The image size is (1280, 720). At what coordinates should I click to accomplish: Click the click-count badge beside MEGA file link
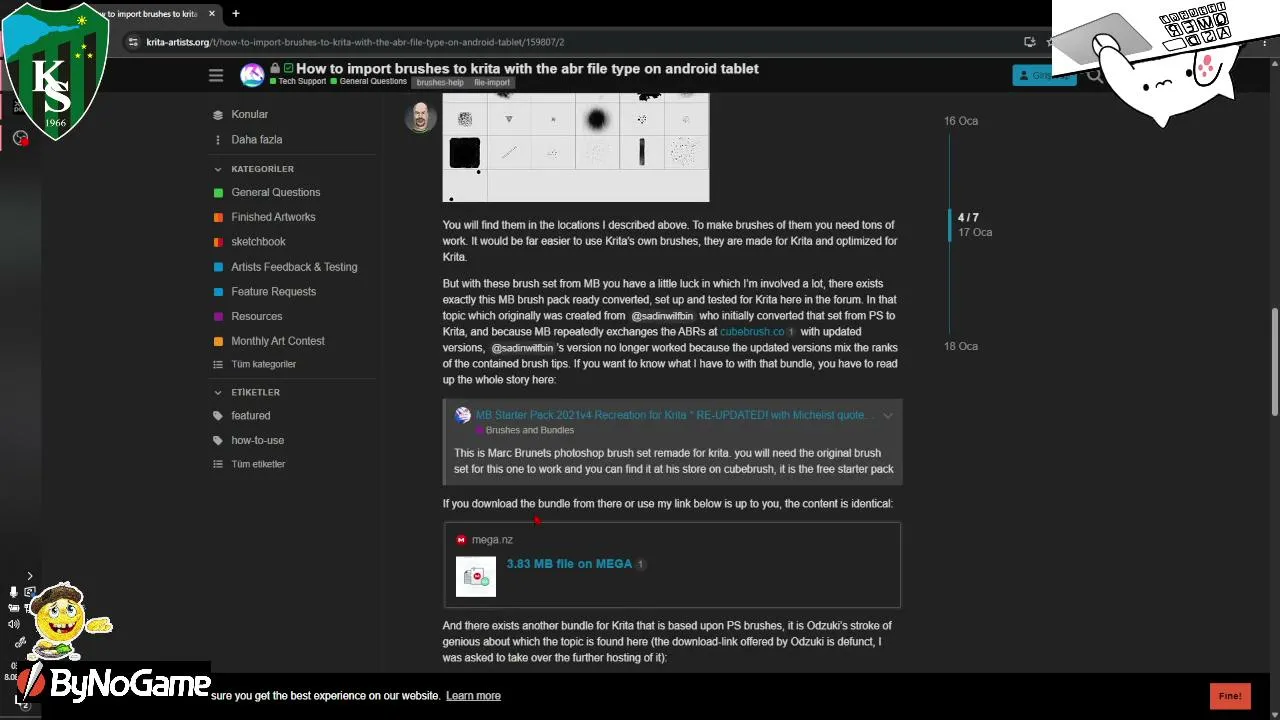coord(641,564)
